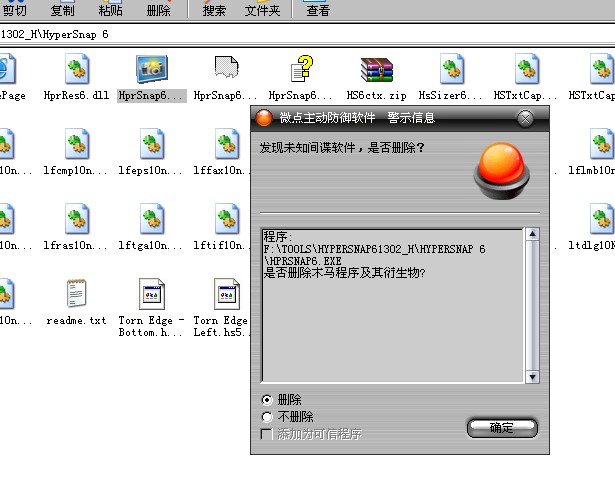Select the lffax10n file icon

tap(227, 144)
